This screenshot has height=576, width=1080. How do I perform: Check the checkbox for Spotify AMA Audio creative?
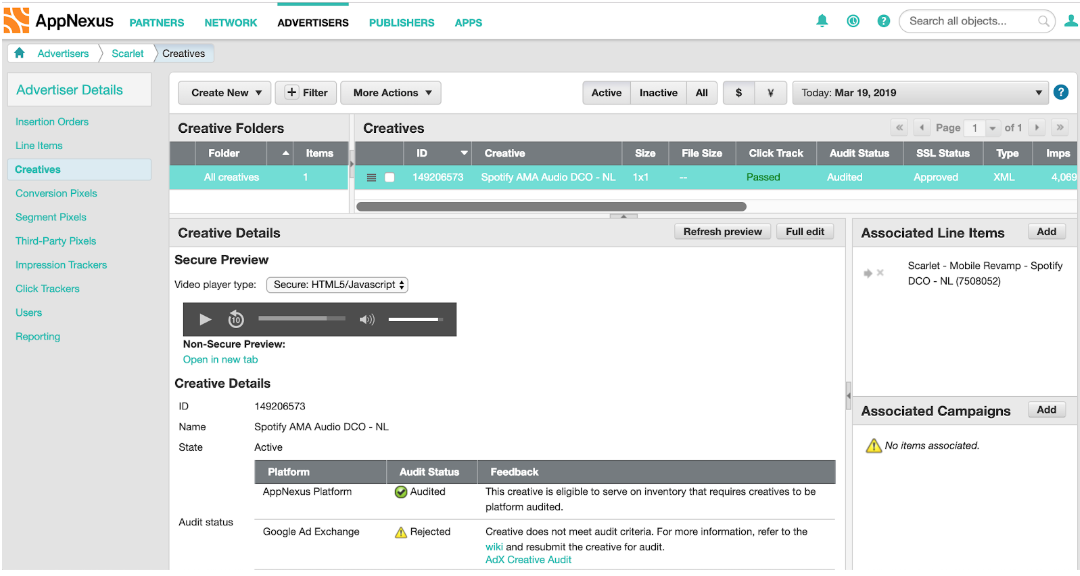[x=390, y=178]
